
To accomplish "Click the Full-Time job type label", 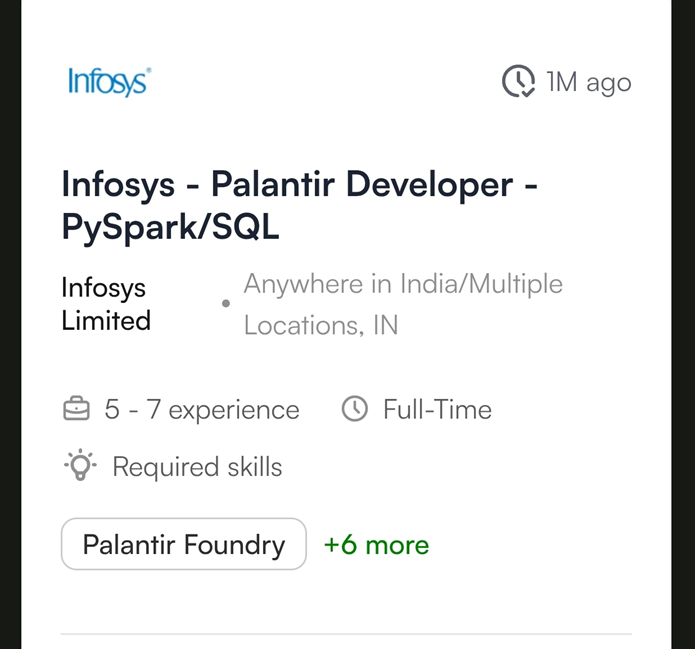I will click(437, 410).
